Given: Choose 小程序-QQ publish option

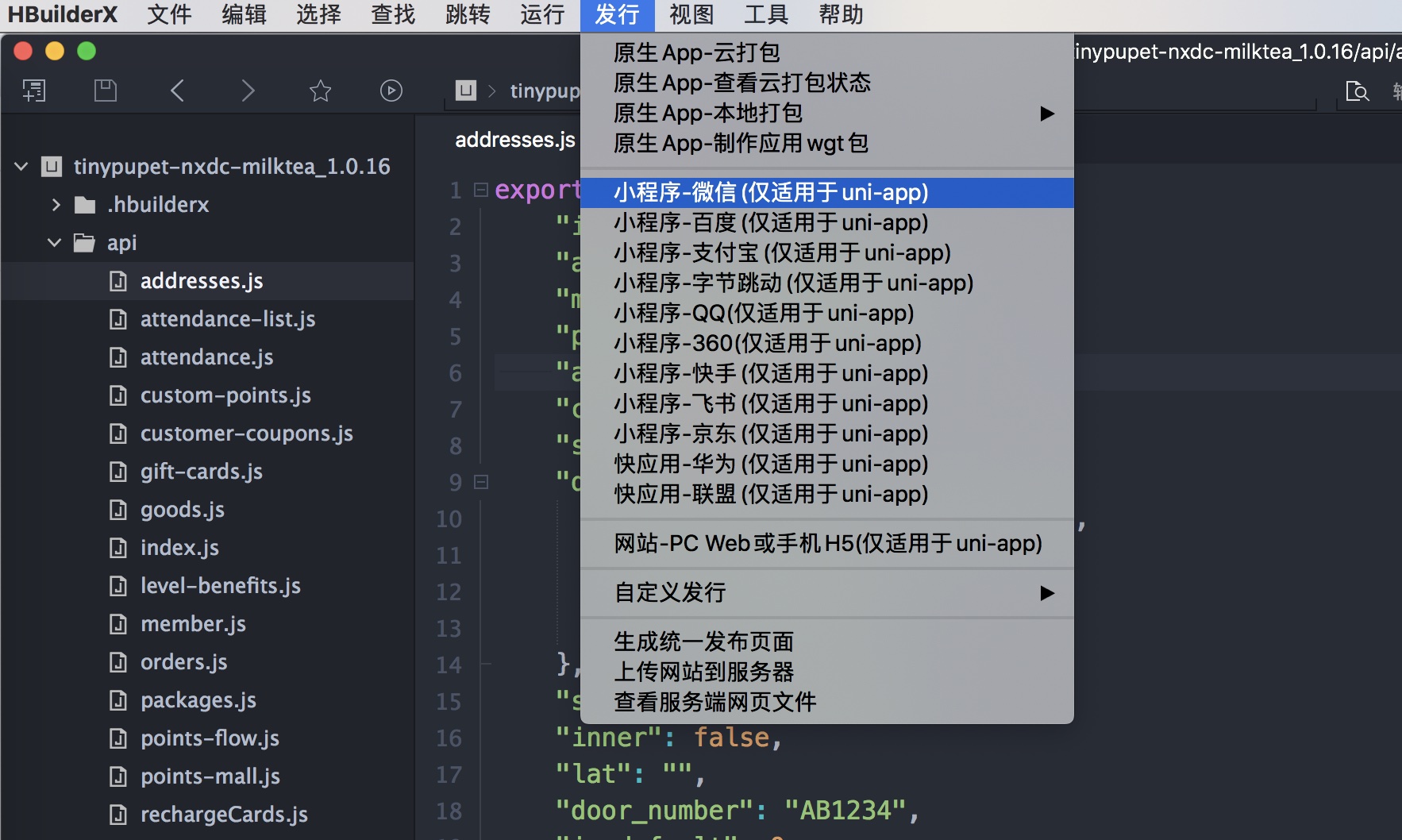Looking at the screenshot, I should point(827,314).
